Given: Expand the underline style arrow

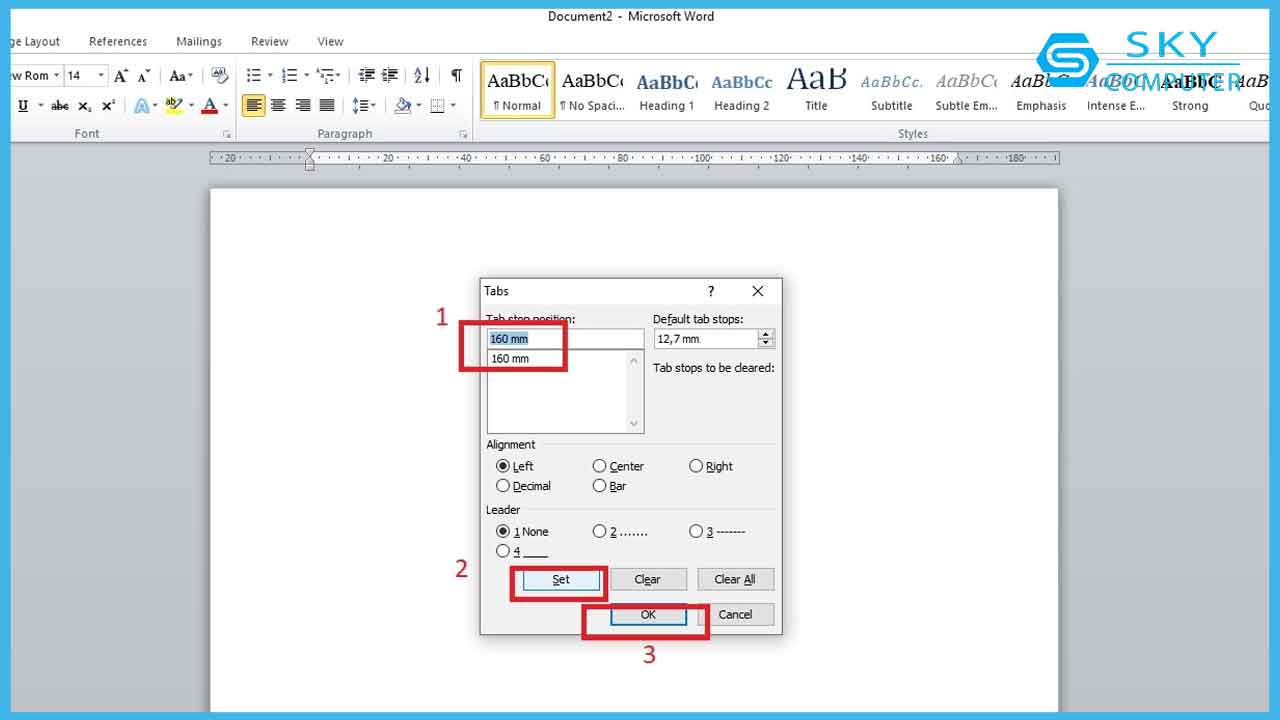Looking at the screenshot, I should click(x=40, y=105).
